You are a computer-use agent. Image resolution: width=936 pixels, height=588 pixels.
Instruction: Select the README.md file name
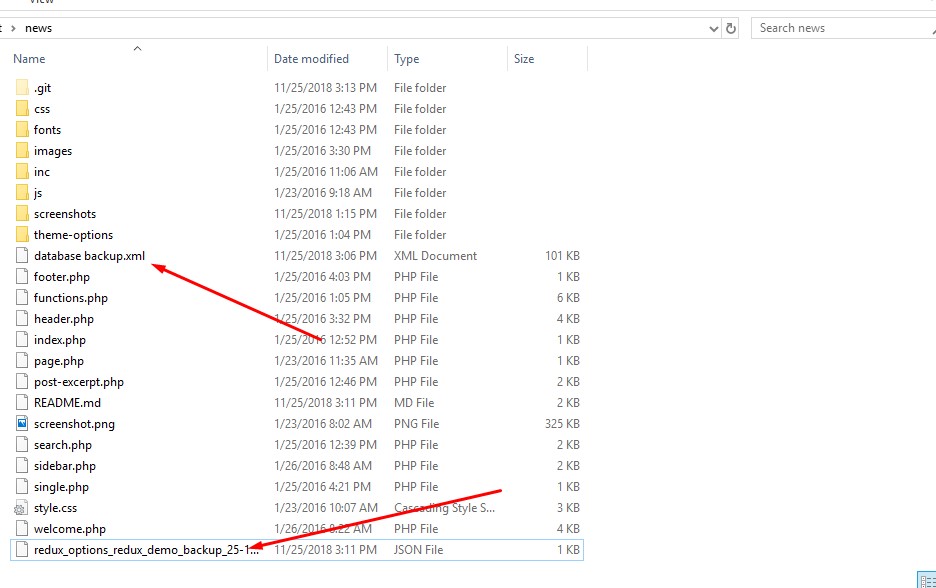click(67, 402)
